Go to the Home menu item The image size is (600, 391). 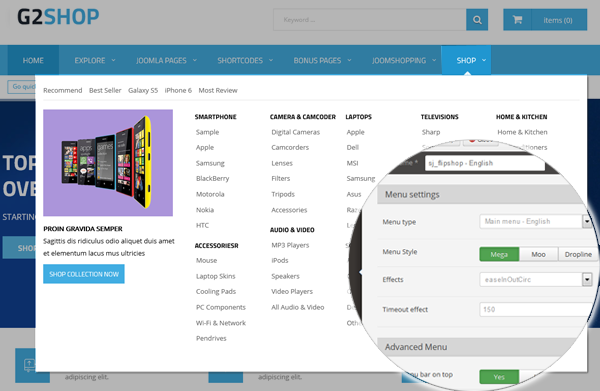point(33,60)
